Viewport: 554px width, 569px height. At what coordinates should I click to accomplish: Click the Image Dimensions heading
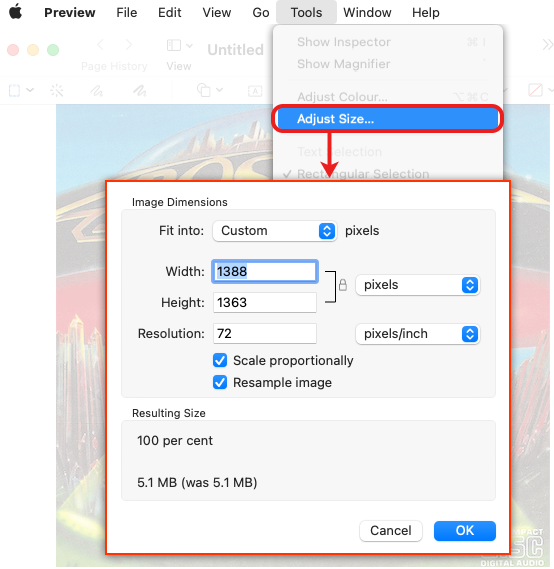tap(180, 202)
